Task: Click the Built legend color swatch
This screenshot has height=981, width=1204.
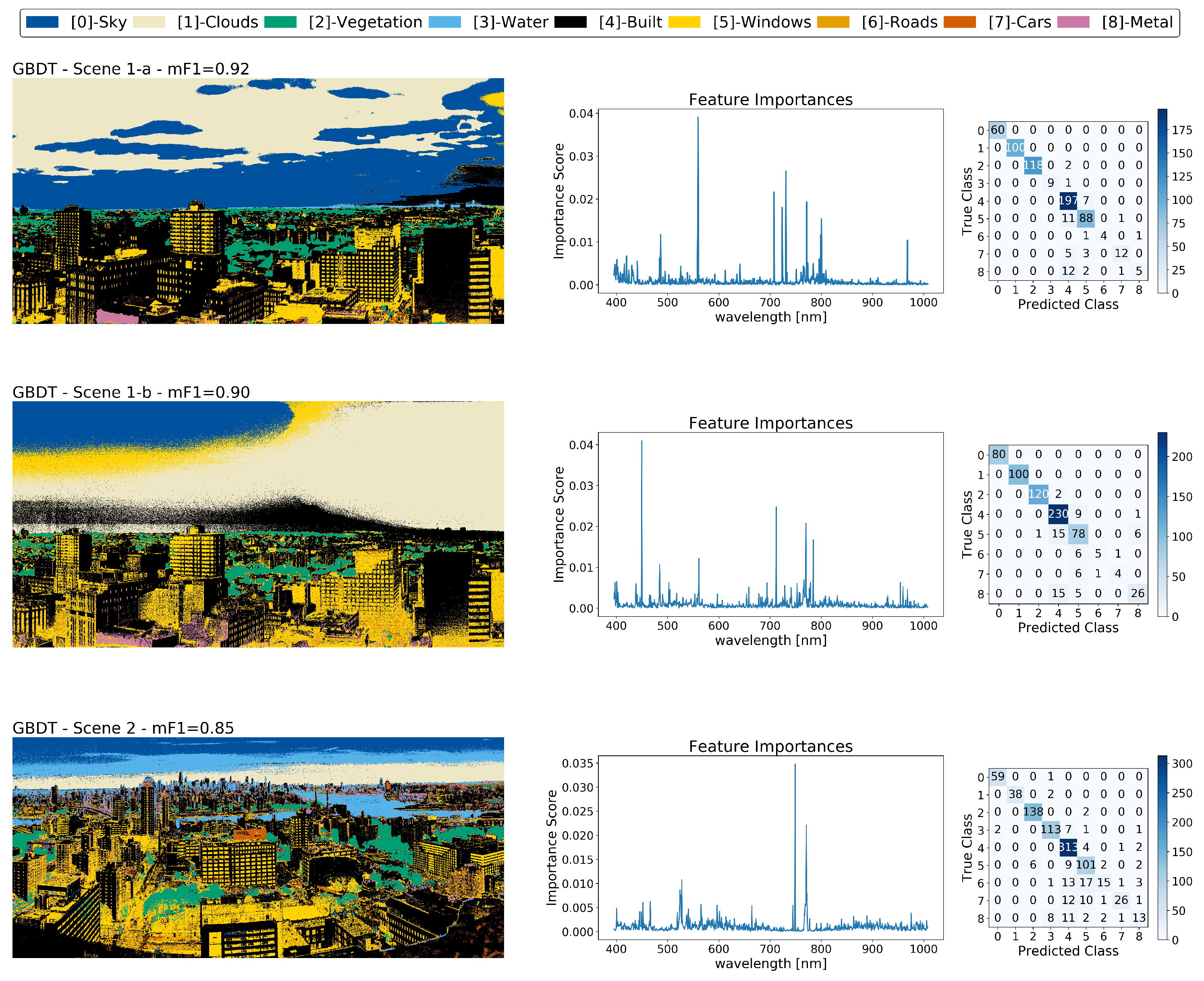Action: [571, 22]
